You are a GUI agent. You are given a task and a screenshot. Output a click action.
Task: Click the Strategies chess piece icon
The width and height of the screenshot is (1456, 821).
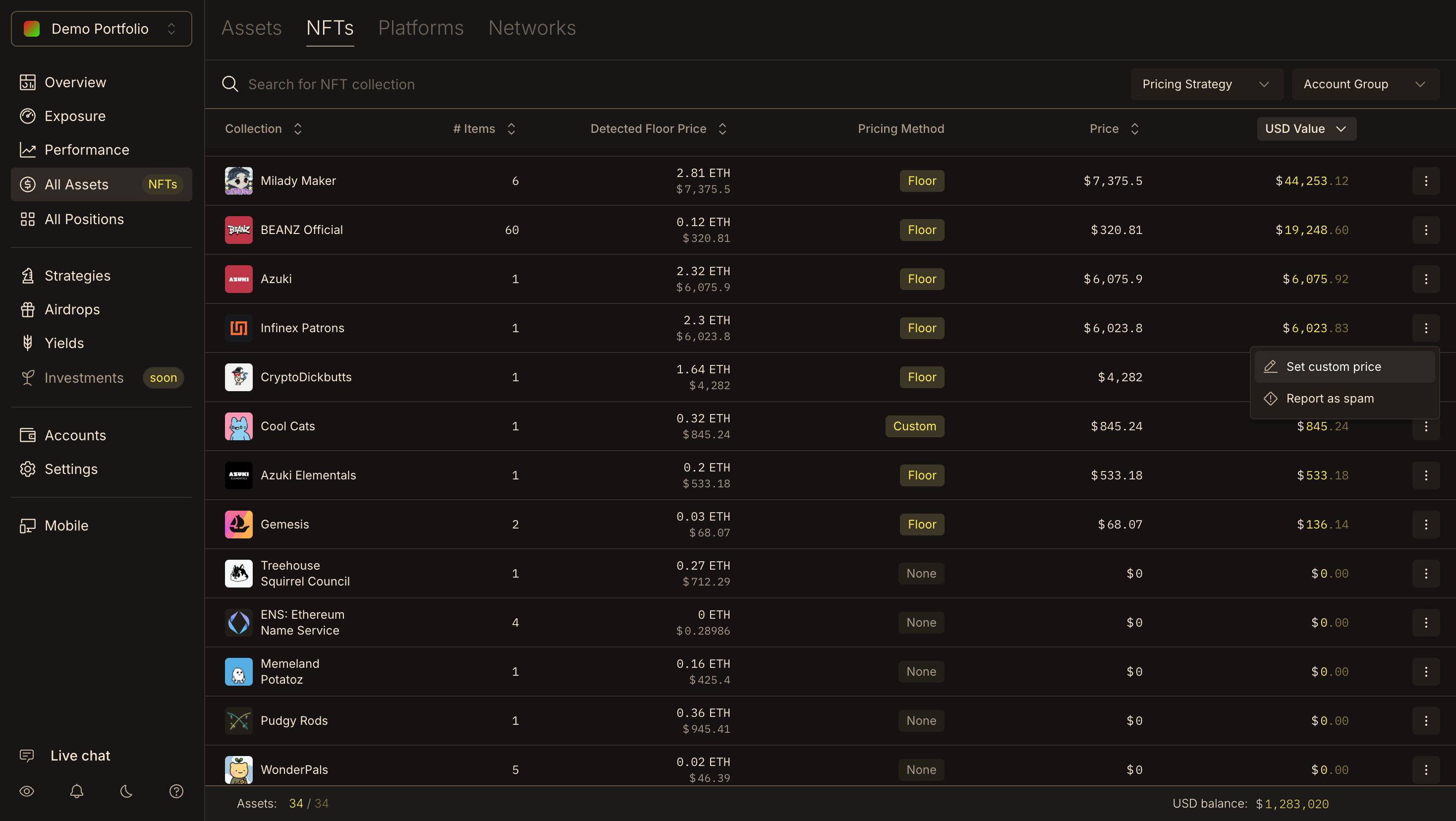[27, 276]
